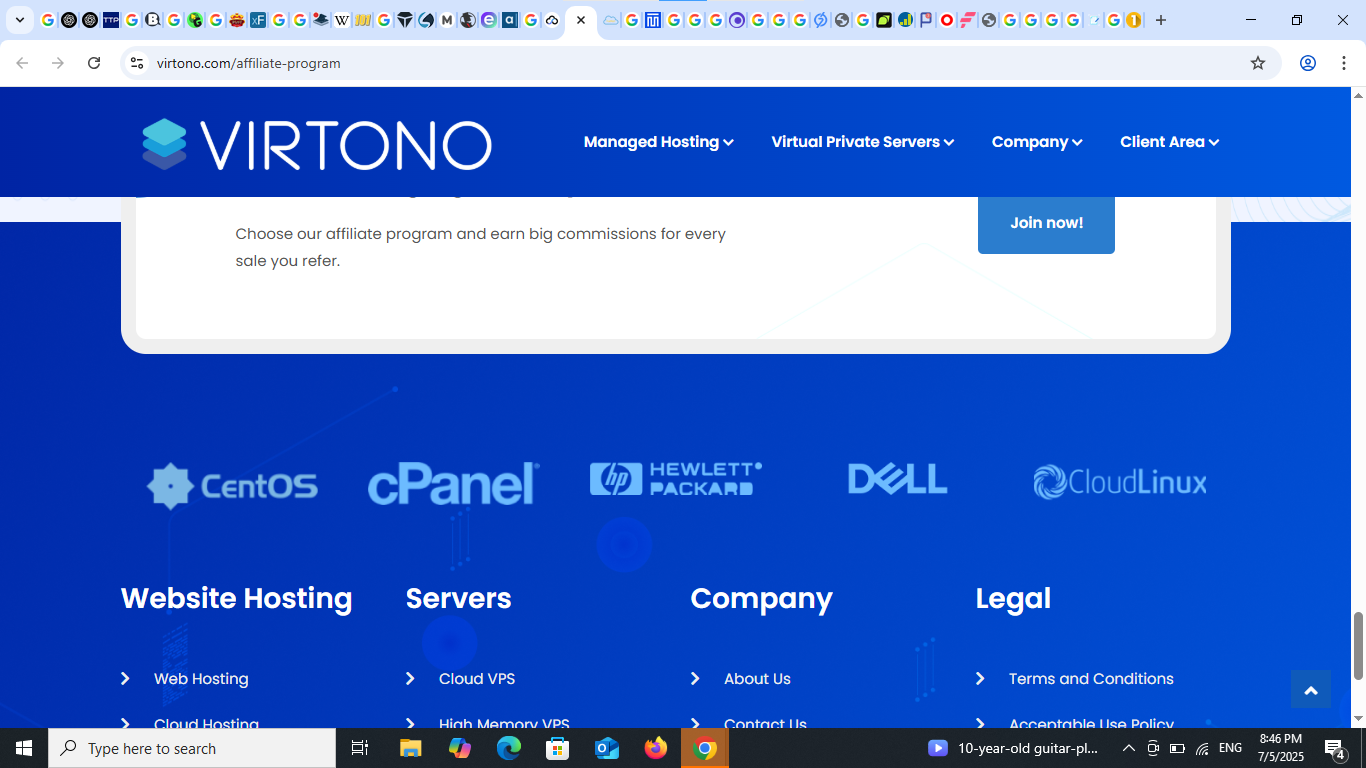Click the browser reload button
Screen dimensions: 1366x768
click(94, 63)
